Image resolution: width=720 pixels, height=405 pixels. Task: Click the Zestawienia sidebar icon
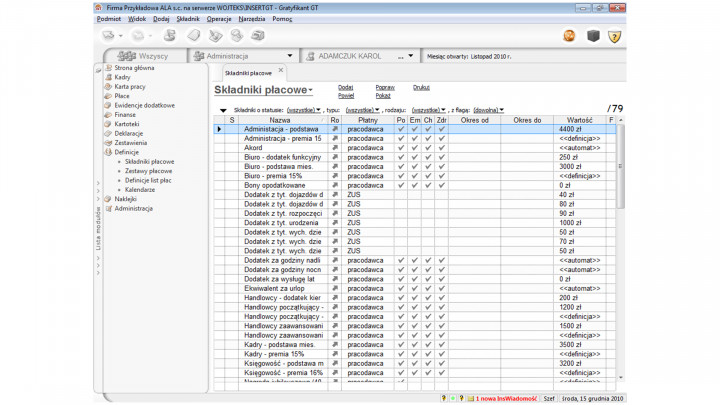click(109, 143)
